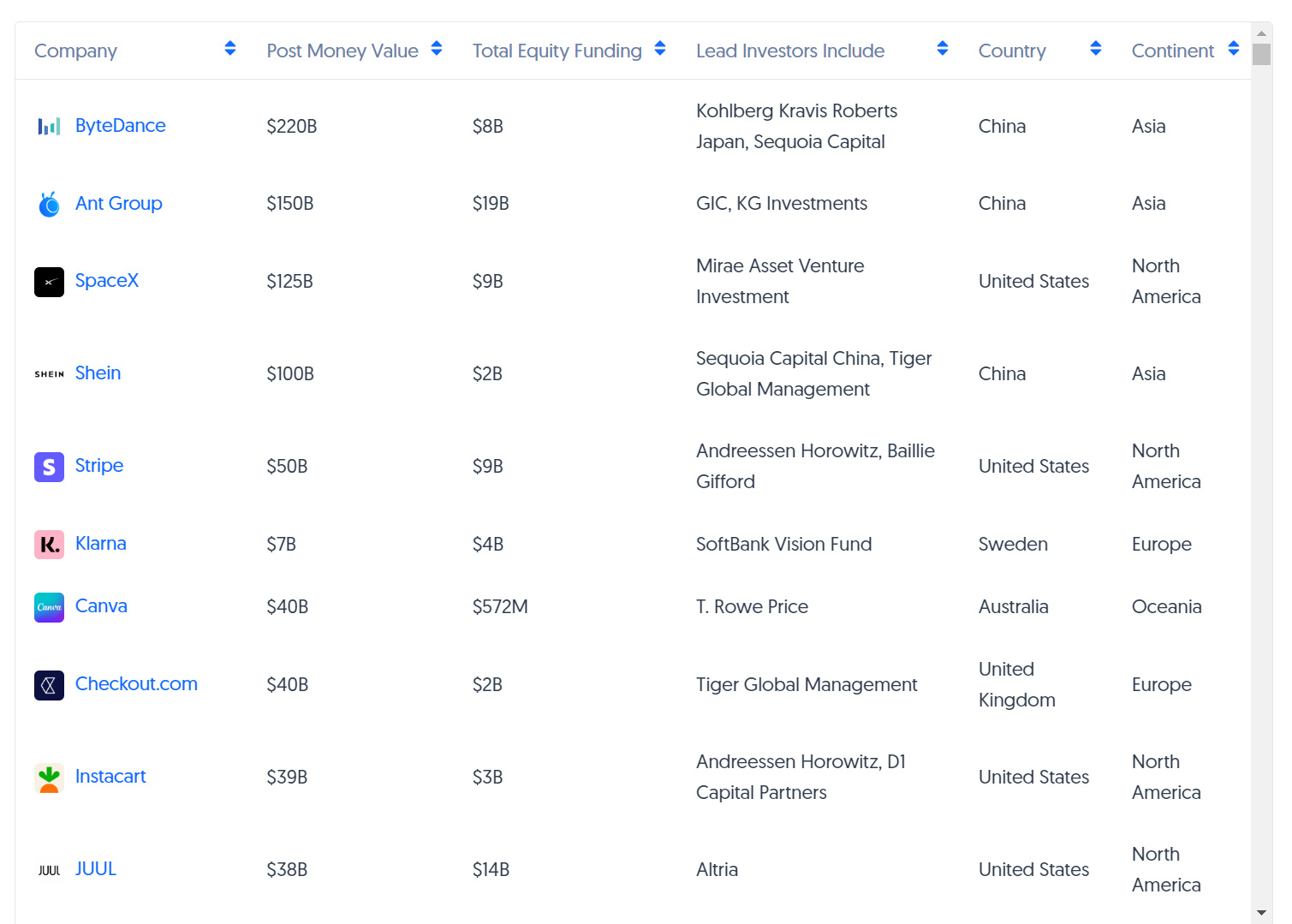
Task: Open the JUUL company link
Action: pyautogui.click(x=96, y=869)
